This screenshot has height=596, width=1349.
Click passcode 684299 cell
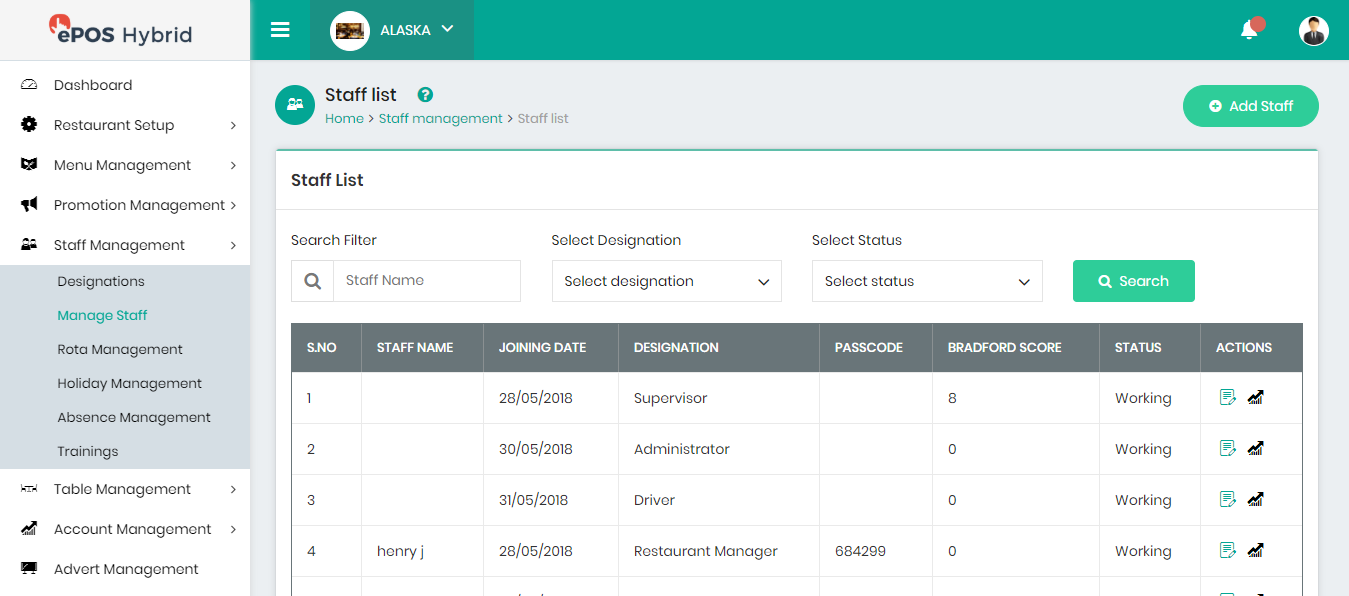[876, 551]
